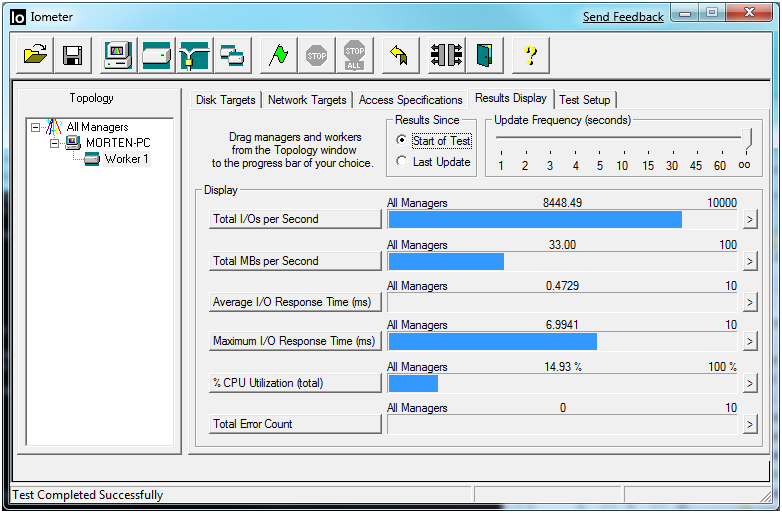Open arrow next to Maximum I/O Response Time bar
The image size is (782, 513).
pyautogui.click(x=750, y=342)
